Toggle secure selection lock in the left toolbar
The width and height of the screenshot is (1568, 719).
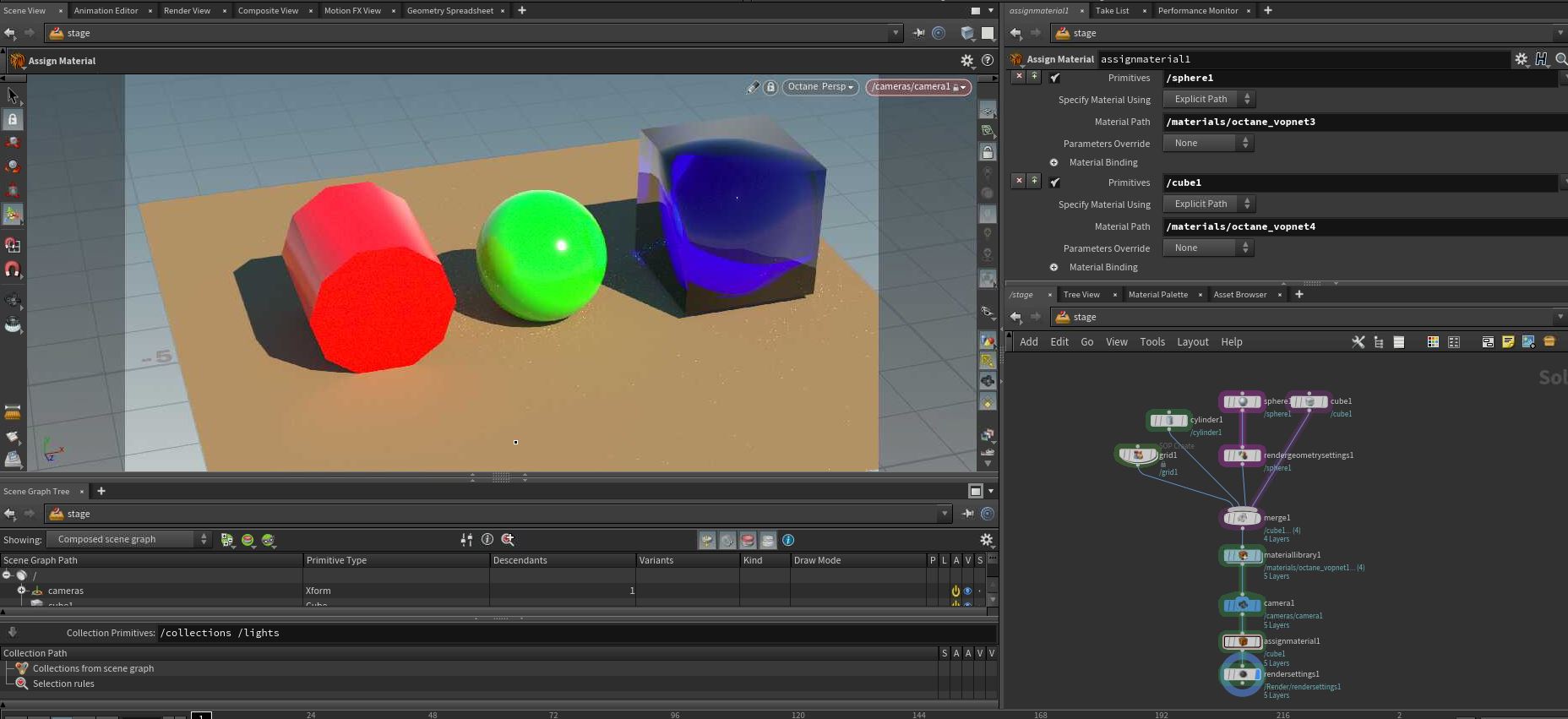(x=13, y=120)
